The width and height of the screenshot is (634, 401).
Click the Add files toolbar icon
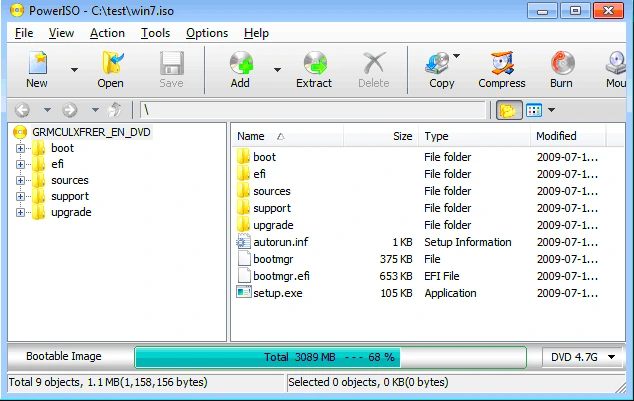(241, 63)
